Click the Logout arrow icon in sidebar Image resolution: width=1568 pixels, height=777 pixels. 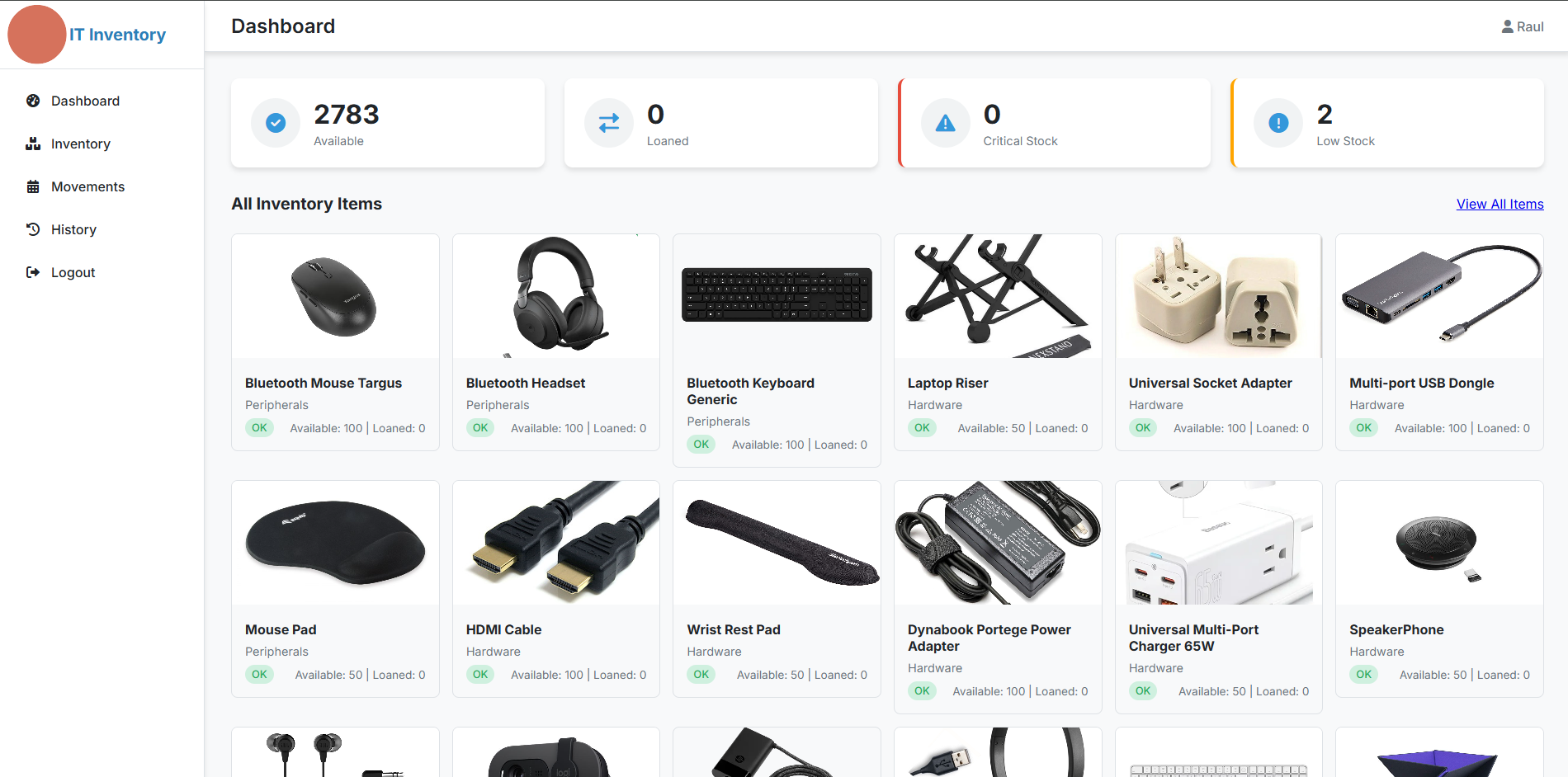pyautogui.click(x=33, y=272)
